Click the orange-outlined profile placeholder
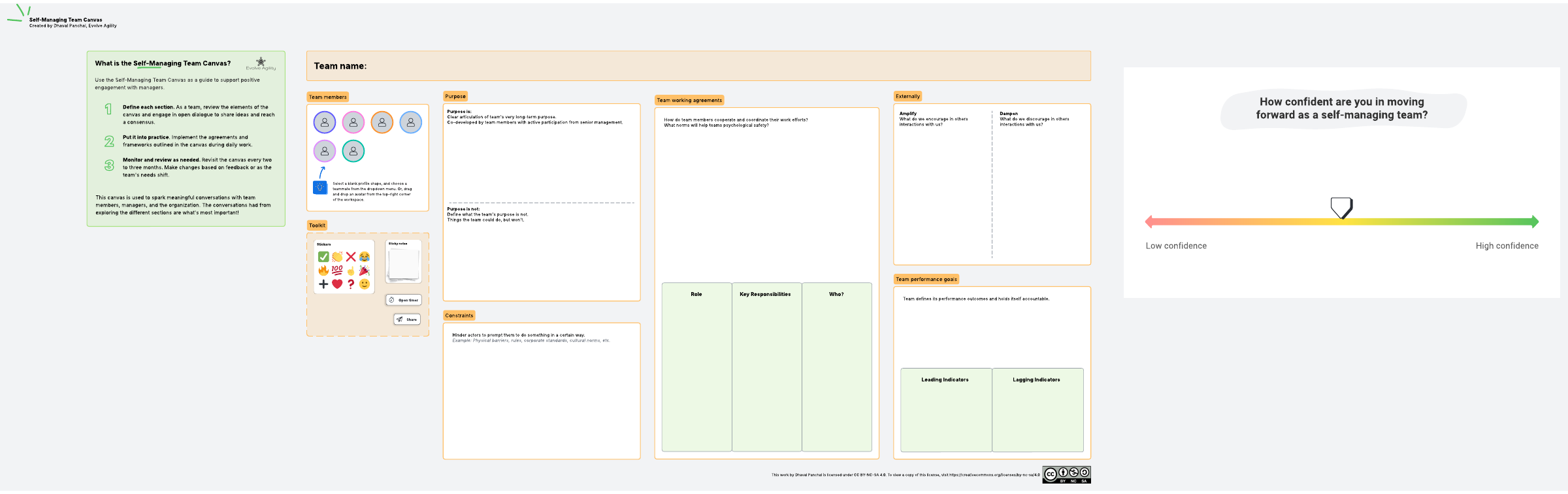This screenshot has width=1568, height=494. pyautogui.click(x=382, y=122)
